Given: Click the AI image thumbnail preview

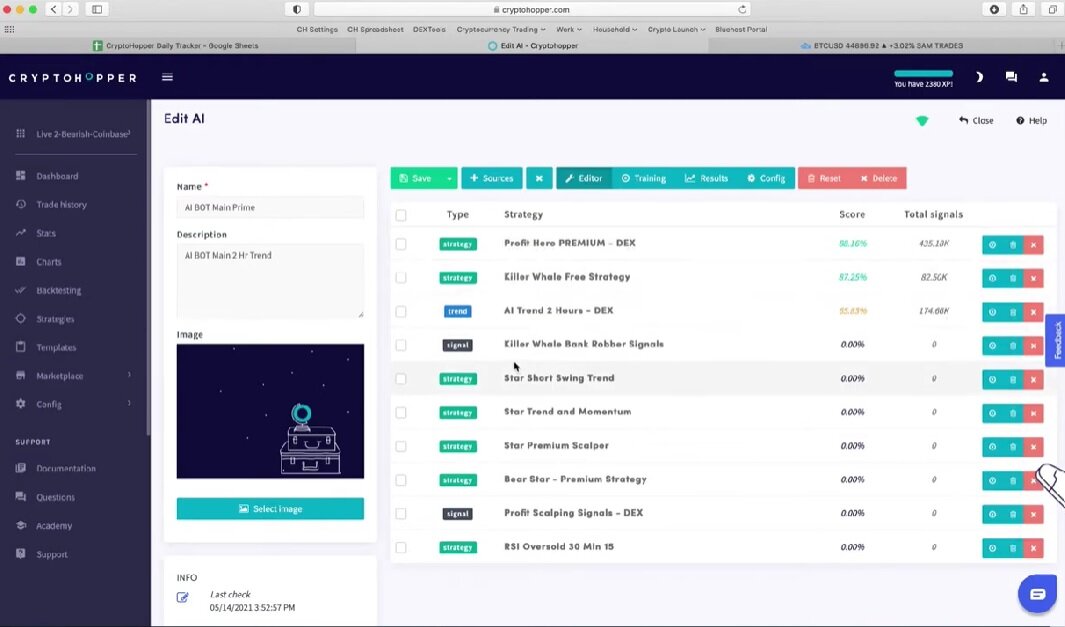Looking at the screenshot, I should [x=270, y=411].
